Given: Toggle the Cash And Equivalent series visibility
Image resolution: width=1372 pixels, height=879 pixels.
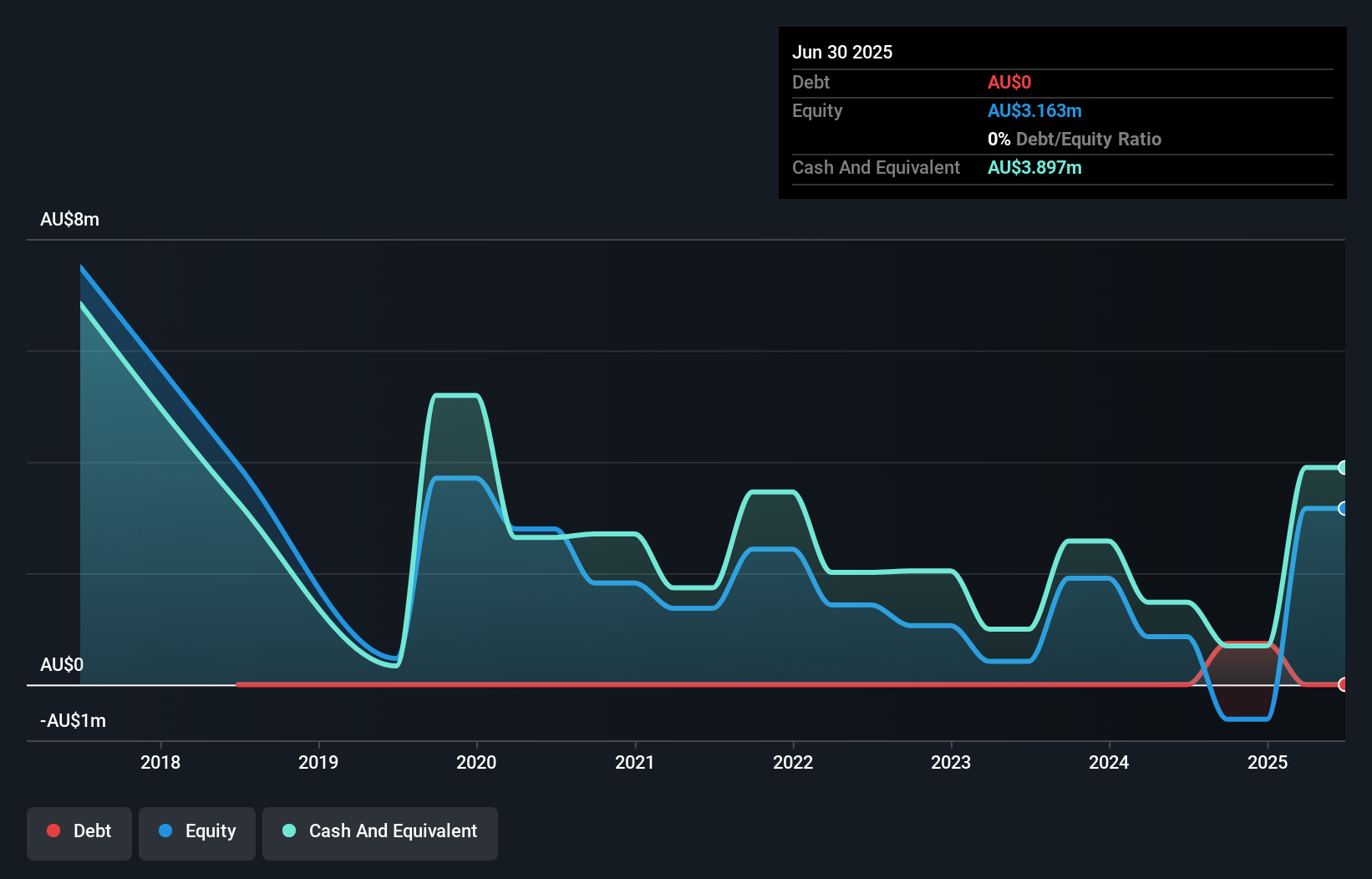Looking at the screenshot, I should tap(379, 831).
